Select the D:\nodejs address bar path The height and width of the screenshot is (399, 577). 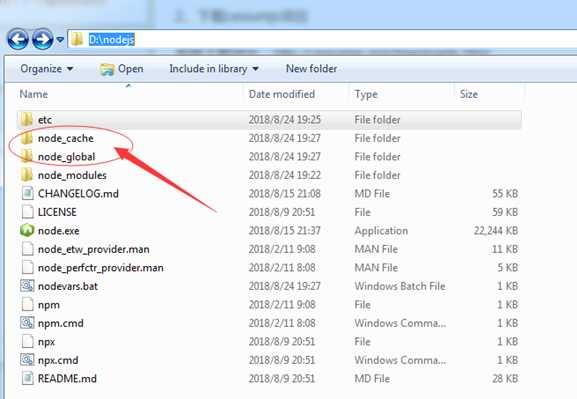(112, 39)
